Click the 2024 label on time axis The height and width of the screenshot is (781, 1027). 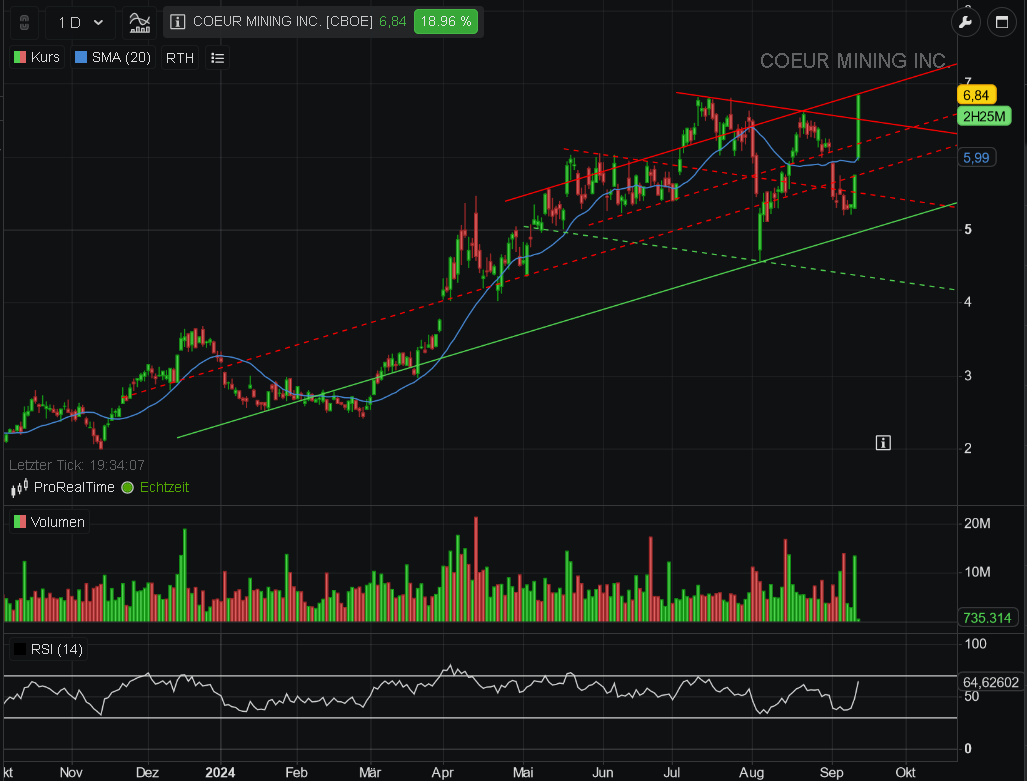220,772
